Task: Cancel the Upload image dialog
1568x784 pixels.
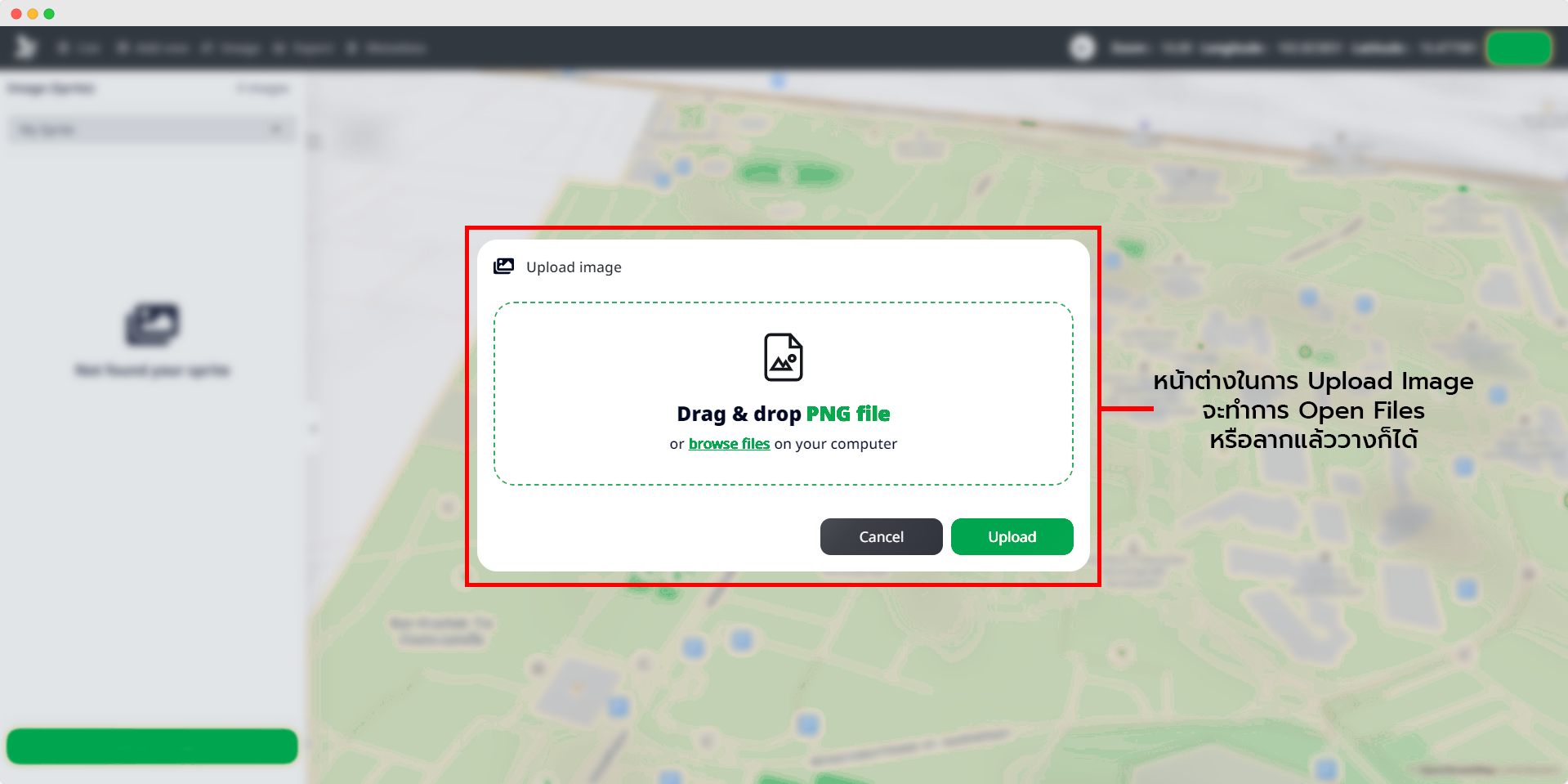Action: pyautogui.click(x=881, y=537)
